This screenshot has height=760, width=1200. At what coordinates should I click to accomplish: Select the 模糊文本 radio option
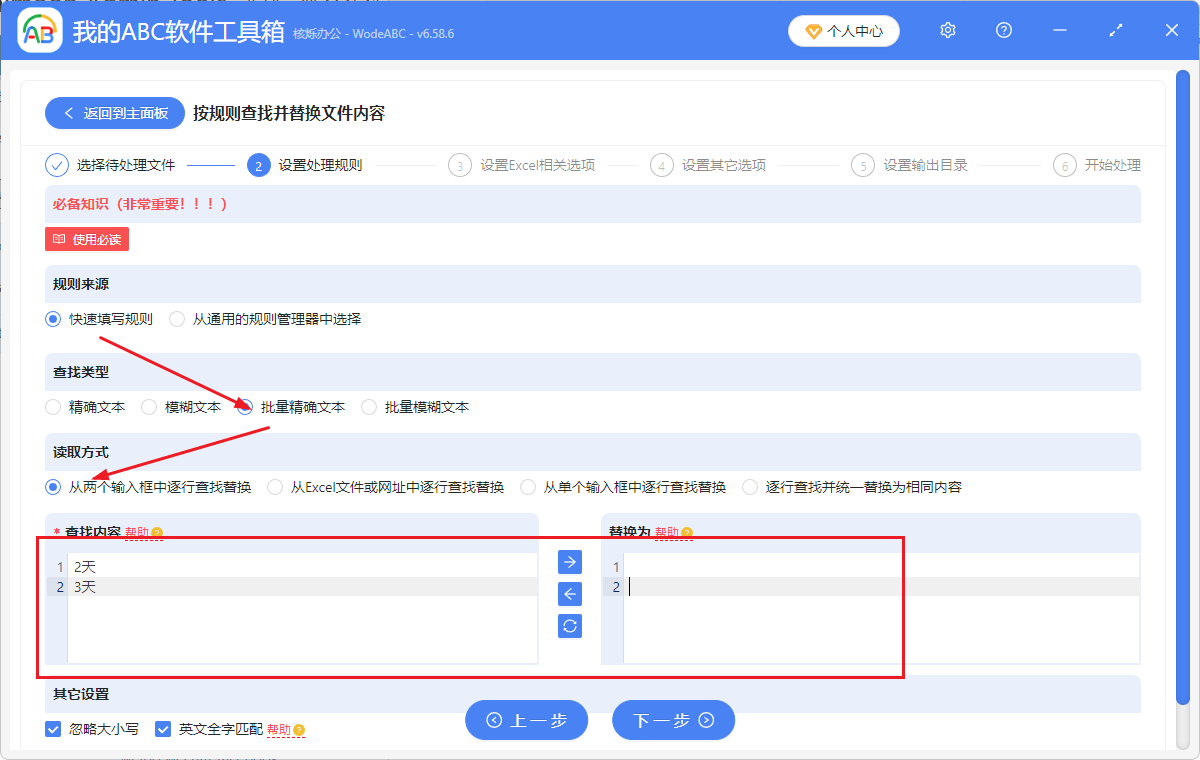(149, 407)
